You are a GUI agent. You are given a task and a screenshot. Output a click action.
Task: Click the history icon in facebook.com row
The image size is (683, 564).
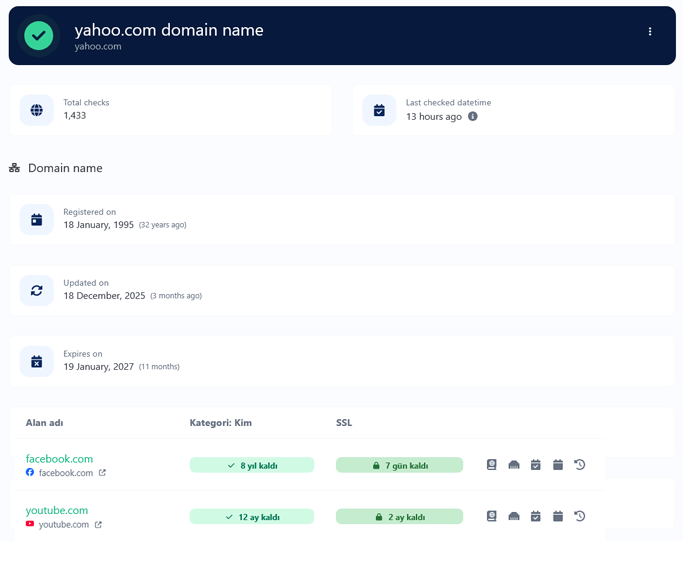tap(580, 465)
